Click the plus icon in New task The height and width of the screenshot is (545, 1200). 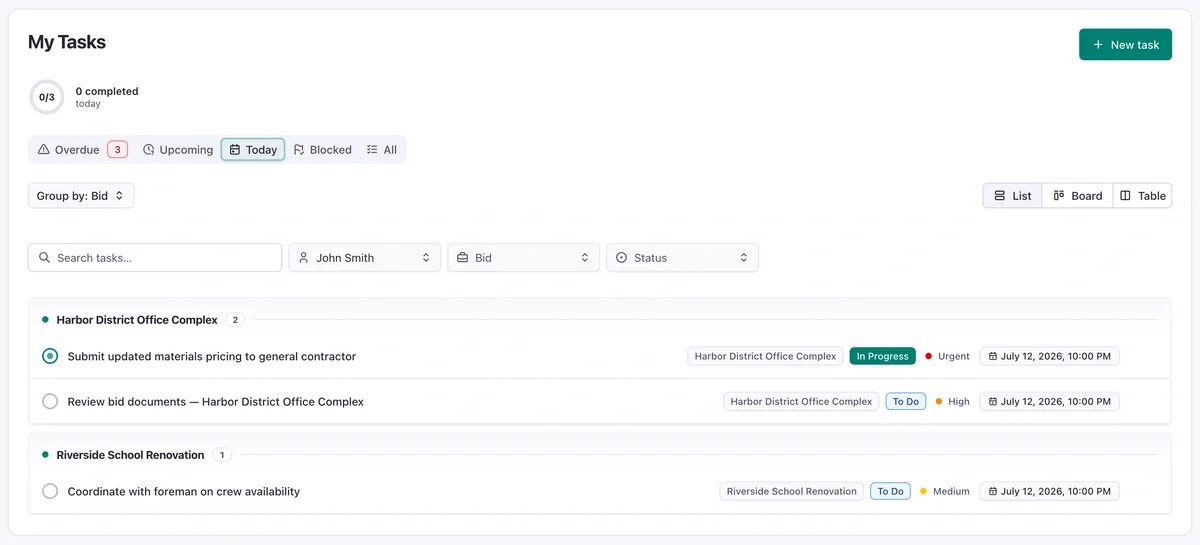tap(1098, 45)
